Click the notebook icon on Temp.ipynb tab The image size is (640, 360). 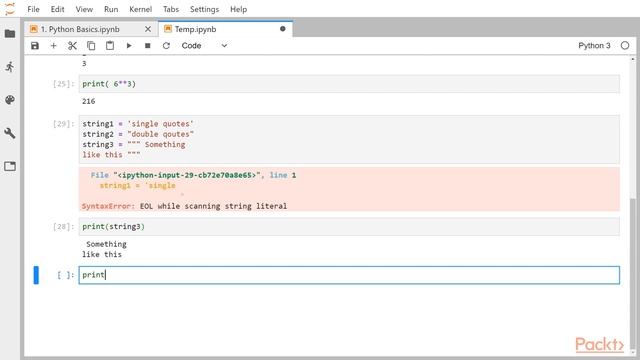pyautogui.click(x=167, y=29)
